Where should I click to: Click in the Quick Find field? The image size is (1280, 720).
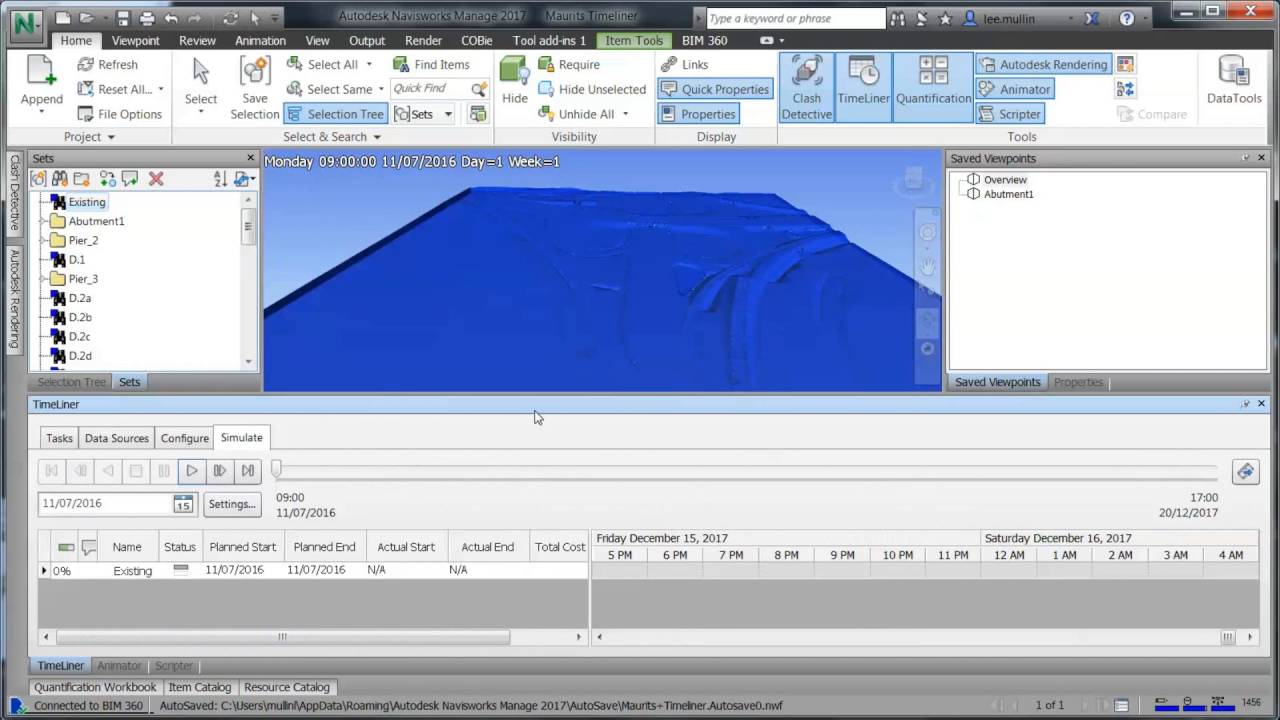tap(428, 89)
